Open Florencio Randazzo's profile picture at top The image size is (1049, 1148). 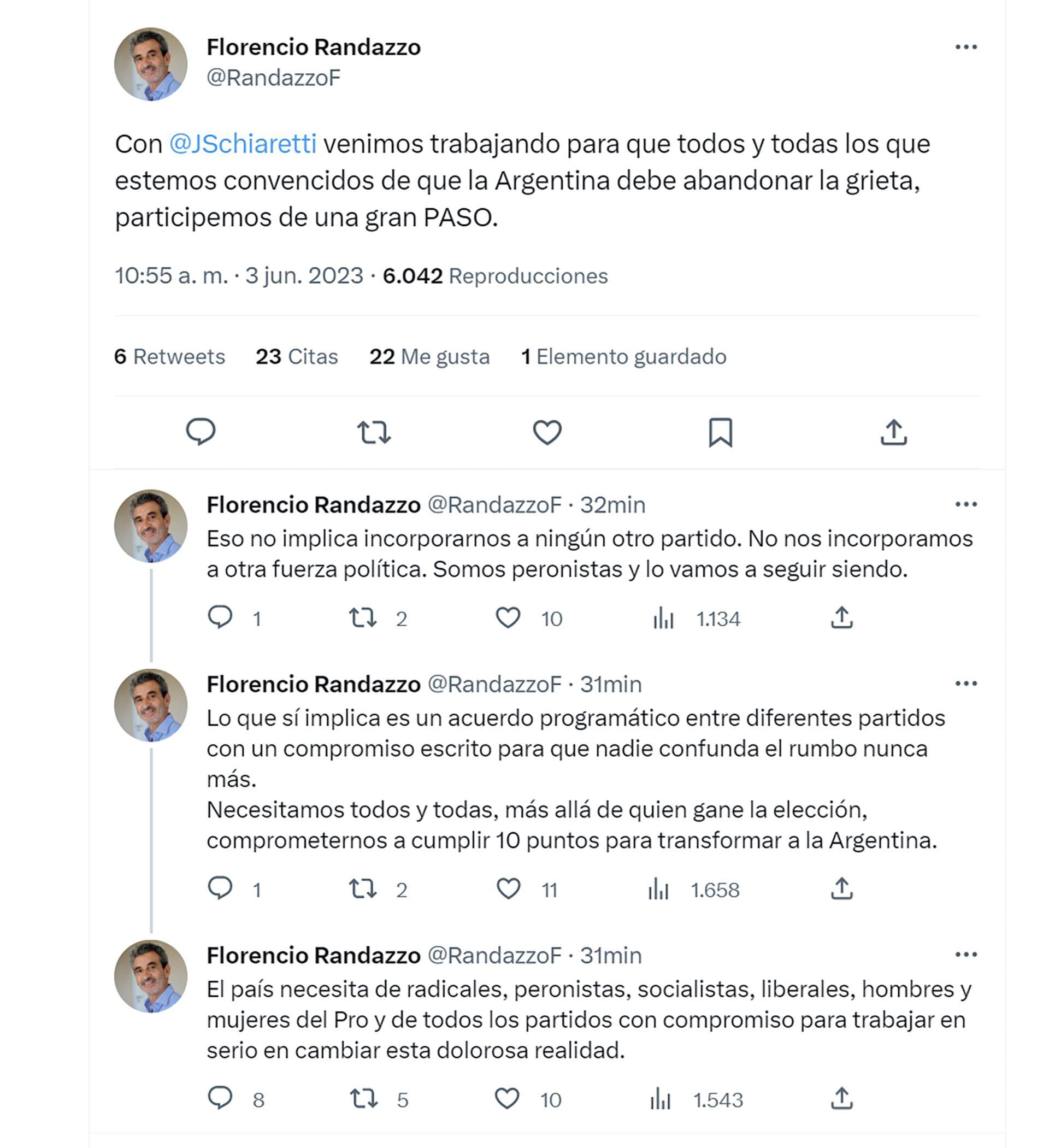tap(151, 64)
